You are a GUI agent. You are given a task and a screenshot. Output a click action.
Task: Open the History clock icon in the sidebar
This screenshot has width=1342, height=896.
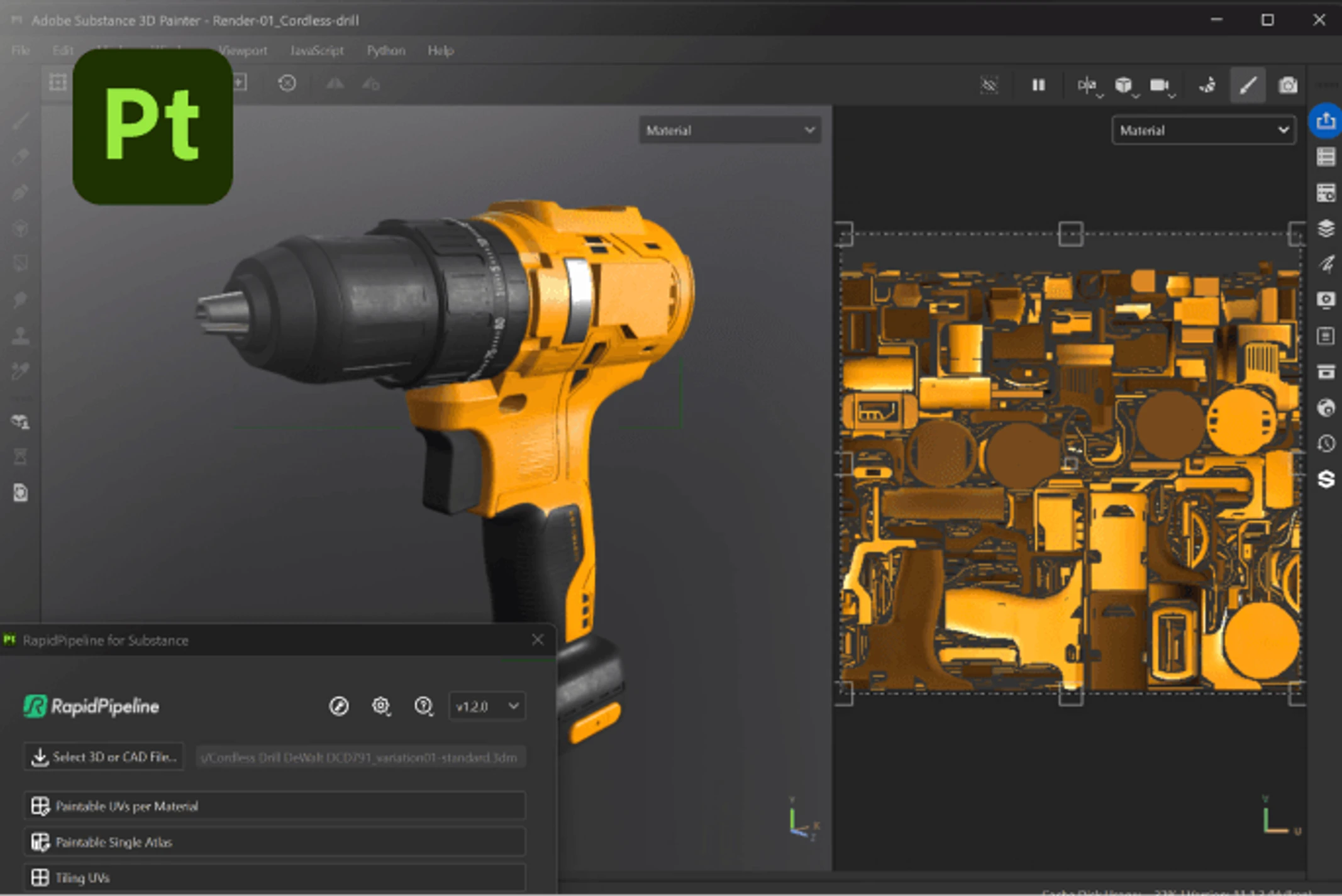(1326, 444)
